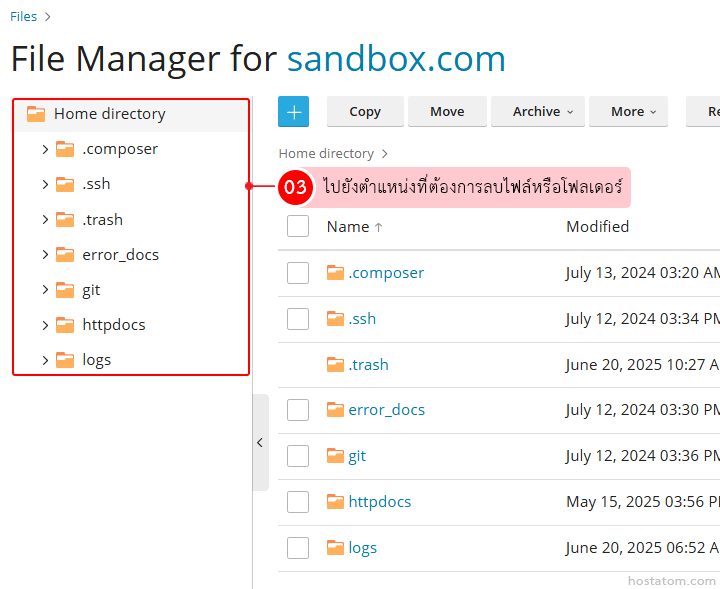720x589 pixels.
Task: Click the .trash folder icon in file list
Action: [335, 365]
